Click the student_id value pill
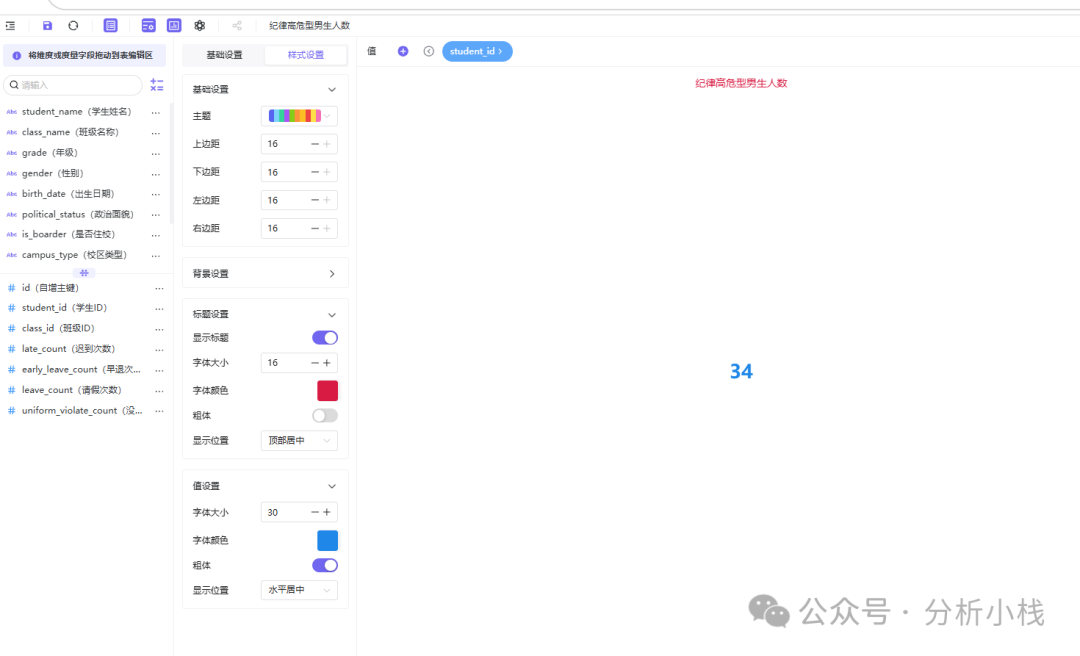The image size is (1080, 656). [477, 51]
